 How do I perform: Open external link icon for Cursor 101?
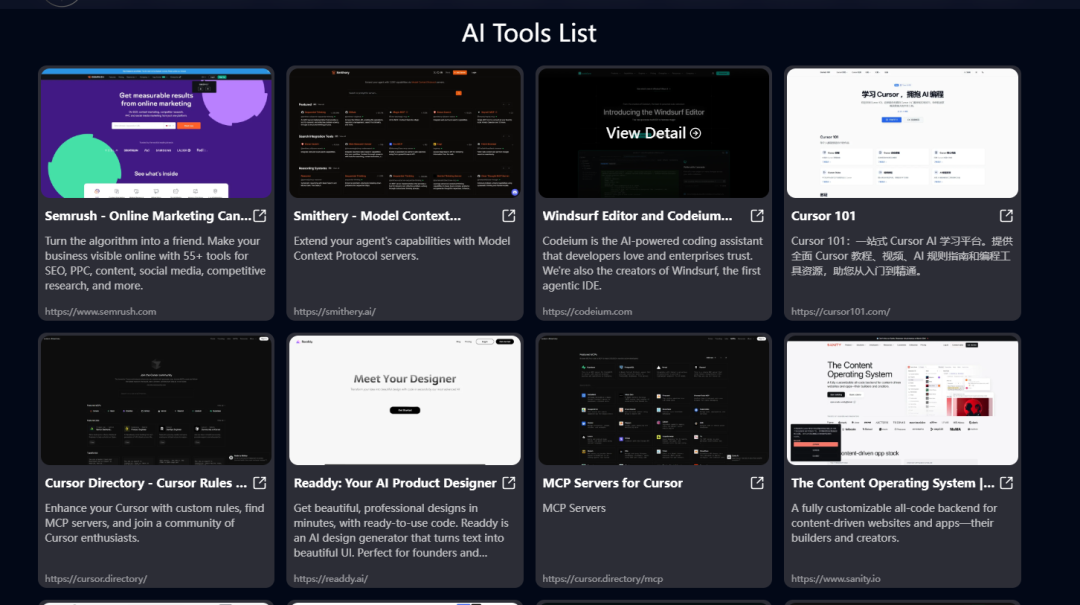pyautogui.click(x=1006, y=216)
